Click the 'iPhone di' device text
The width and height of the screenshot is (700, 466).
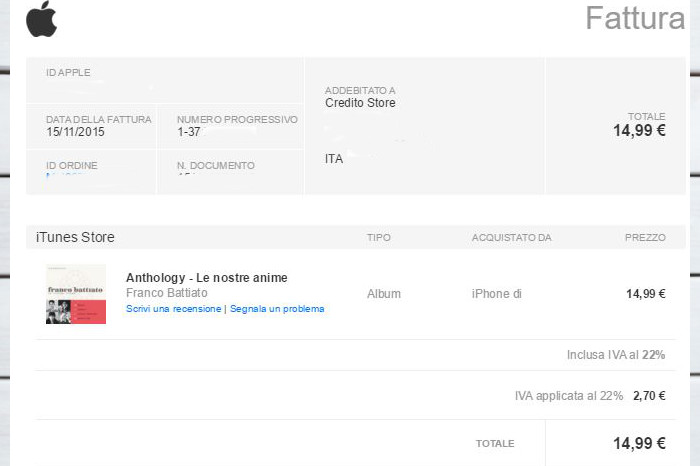pos(497,294)
